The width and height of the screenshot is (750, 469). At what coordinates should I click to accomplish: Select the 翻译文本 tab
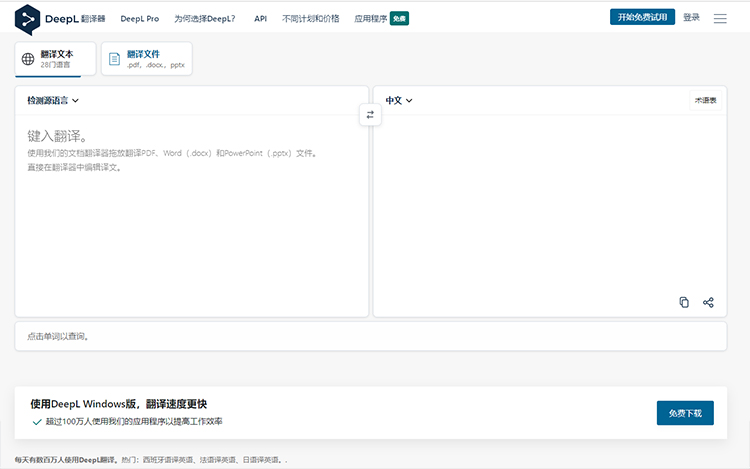(x=57, y=59)
